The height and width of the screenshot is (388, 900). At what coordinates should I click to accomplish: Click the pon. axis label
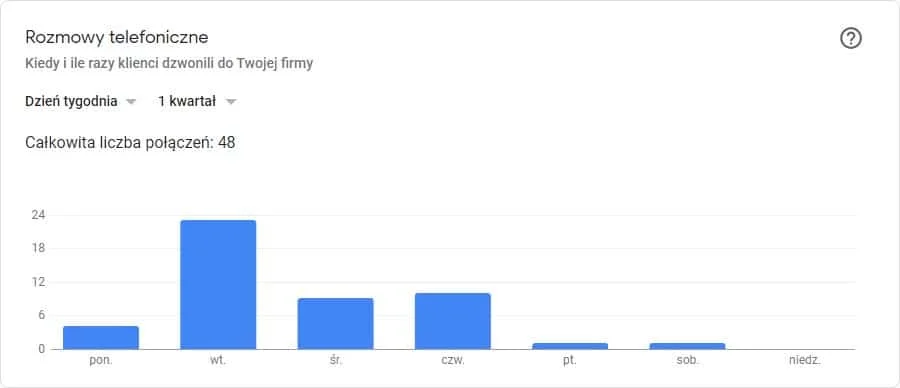[x=101, y=362]
